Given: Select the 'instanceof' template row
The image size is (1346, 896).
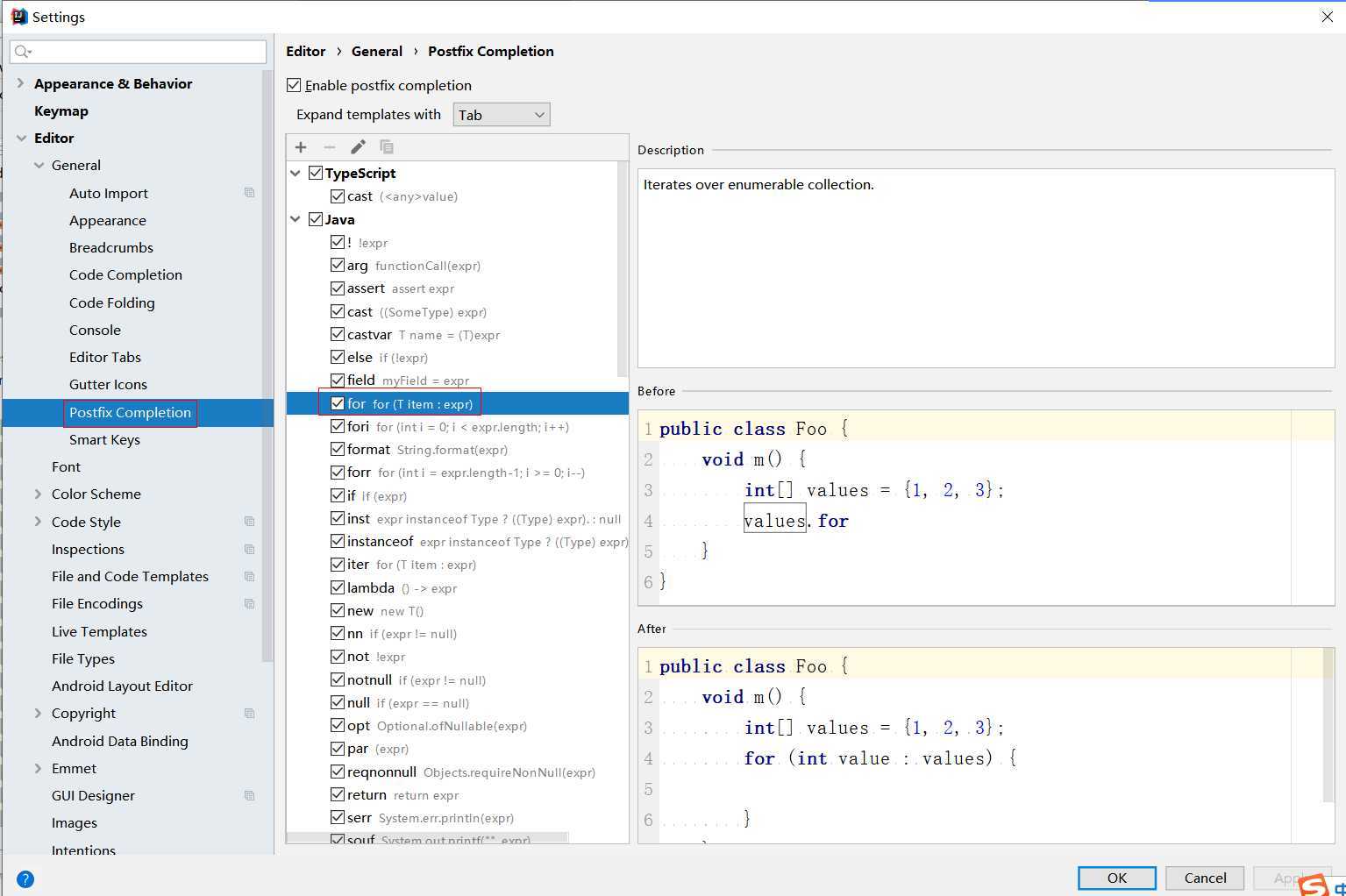Looking at the screenshot, I should [x=458, y=542].
